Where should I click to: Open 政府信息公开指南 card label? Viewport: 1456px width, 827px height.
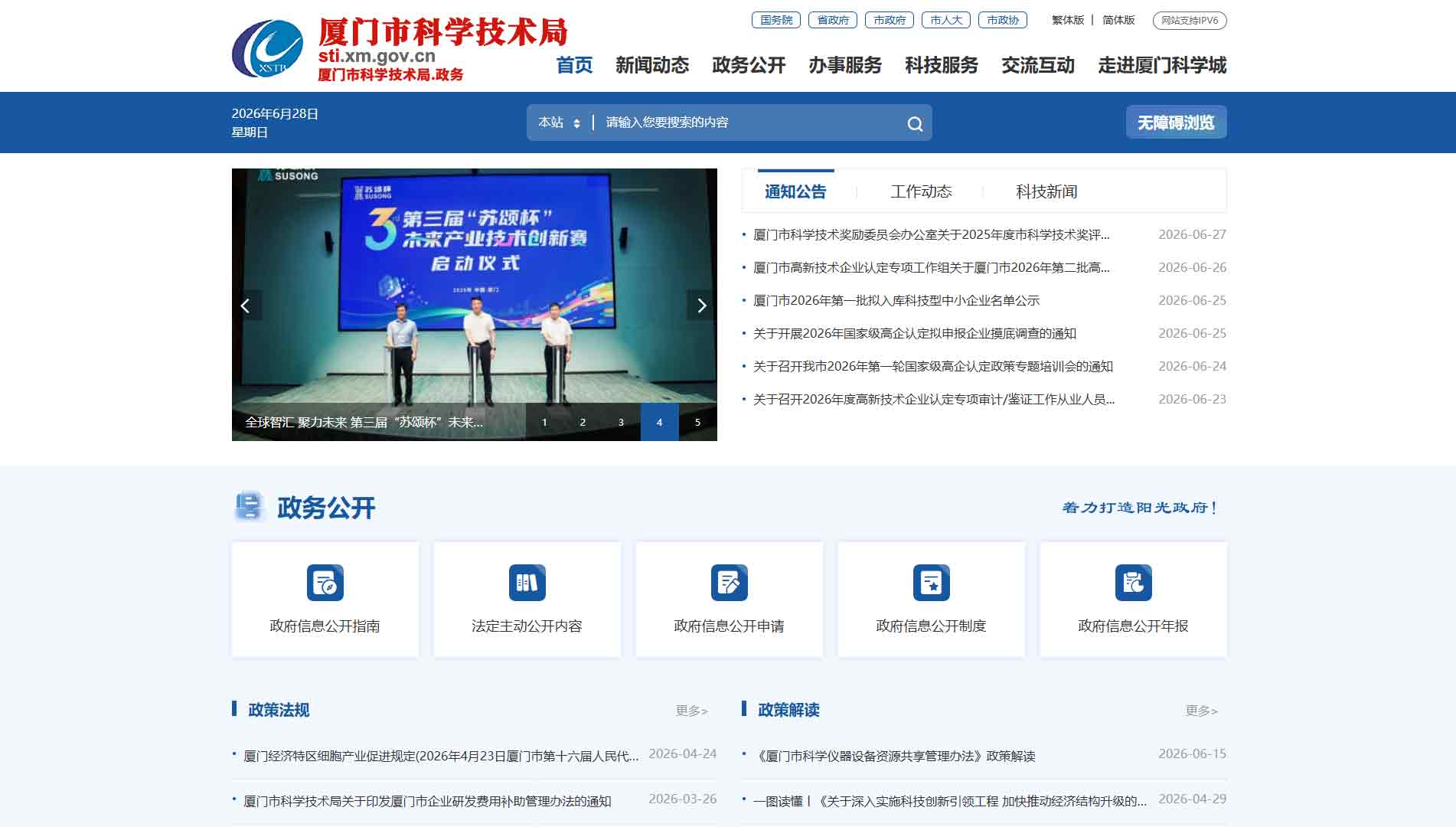coord(325,626)
